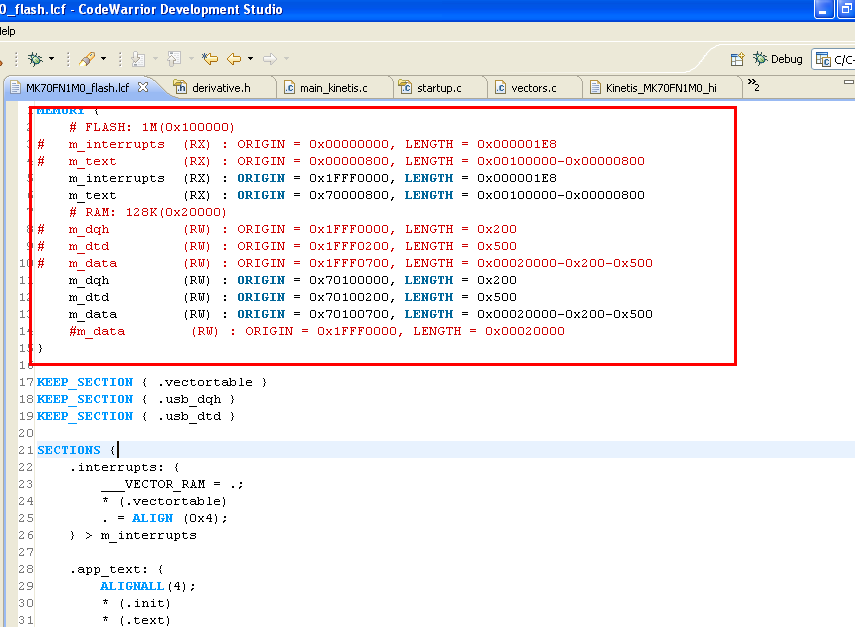
Task: Click the SECTIONS keyword on line 21
Action: 69,450
